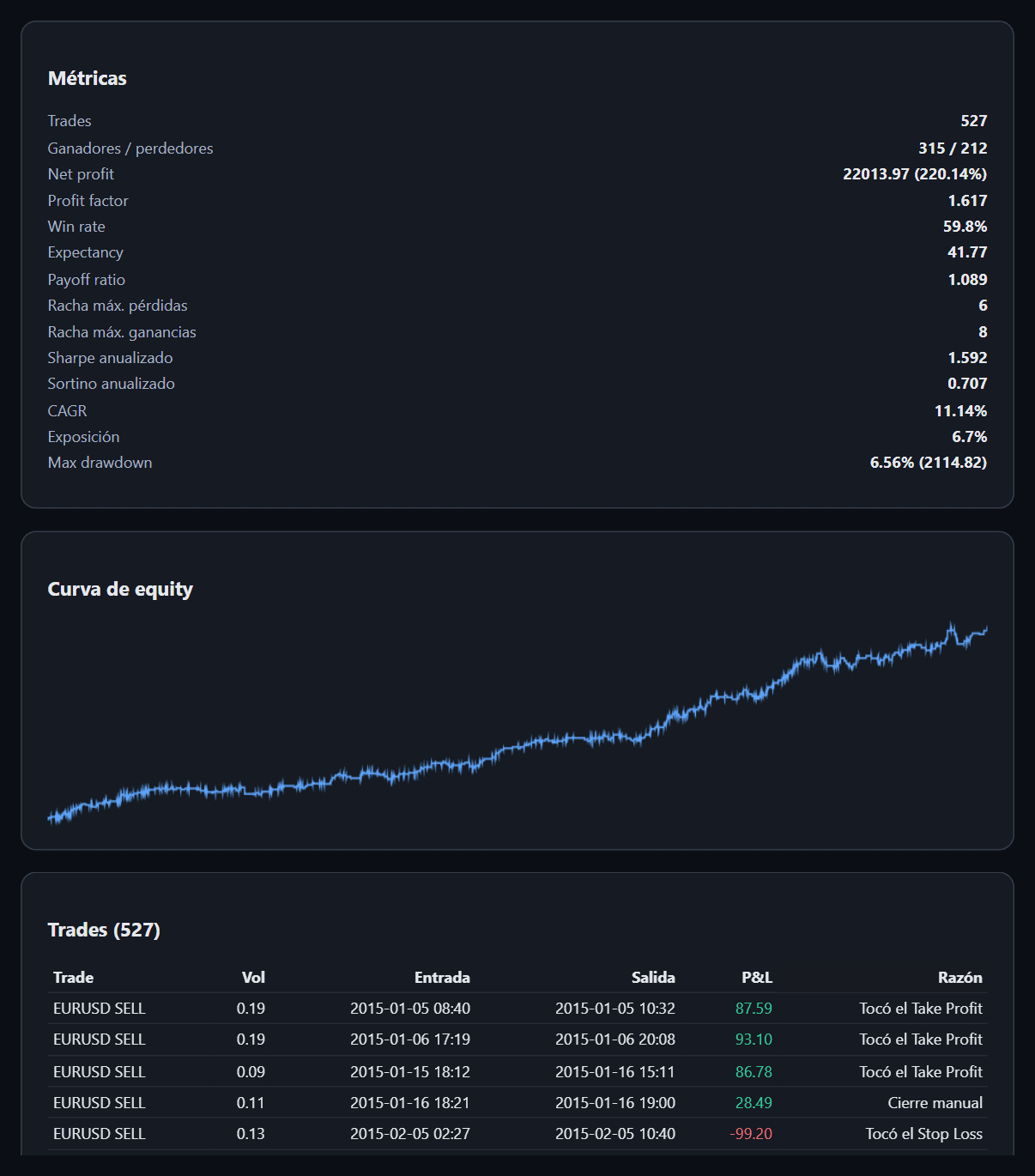Click the 'Win rate' label
Image resolution: width=1035 pixels, height=1176 pixels.
tap(76, 227)
